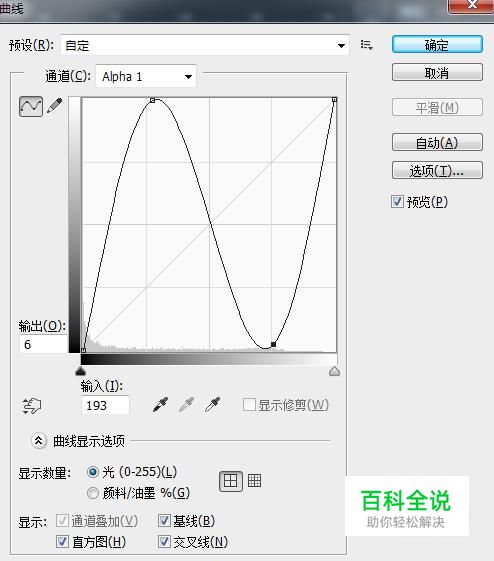The height and width of the screenshot is (561, 494).
Task: Open the 通道(C) Alpha 1 channel dropdown
Action: 146,76
